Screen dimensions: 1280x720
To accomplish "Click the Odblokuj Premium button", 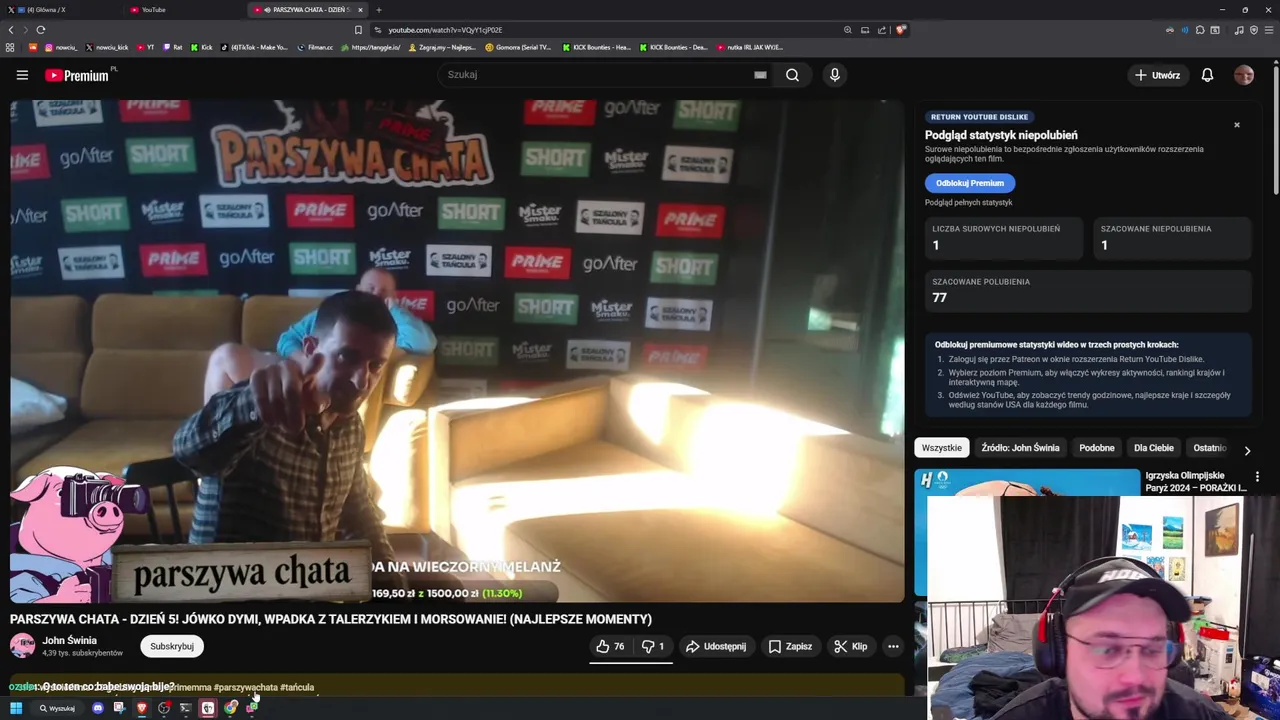I will pyautogui.click(x=970, y=183).
